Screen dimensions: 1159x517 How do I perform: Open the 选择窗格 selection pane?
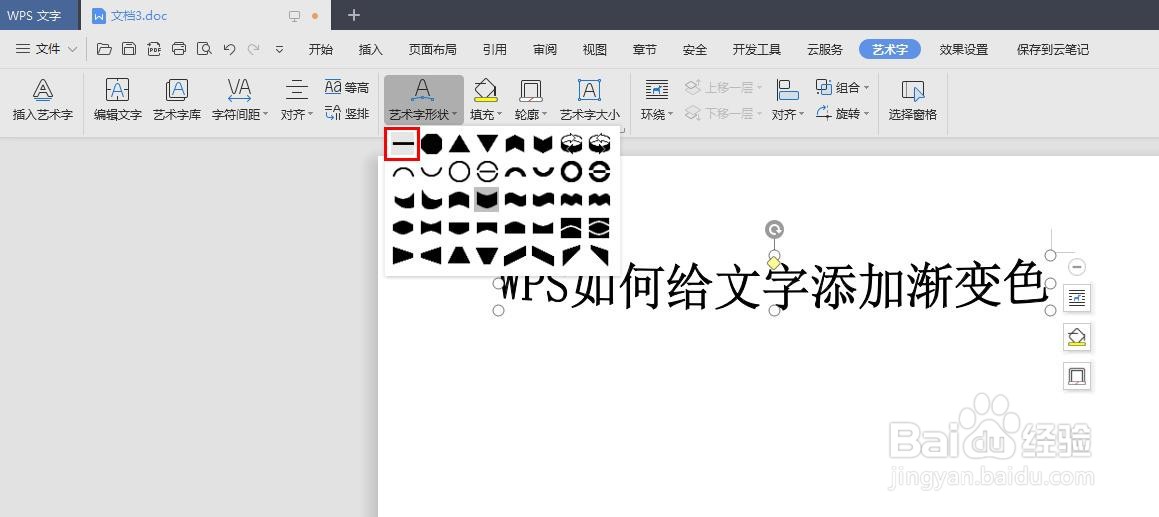(x=913, y=100)
